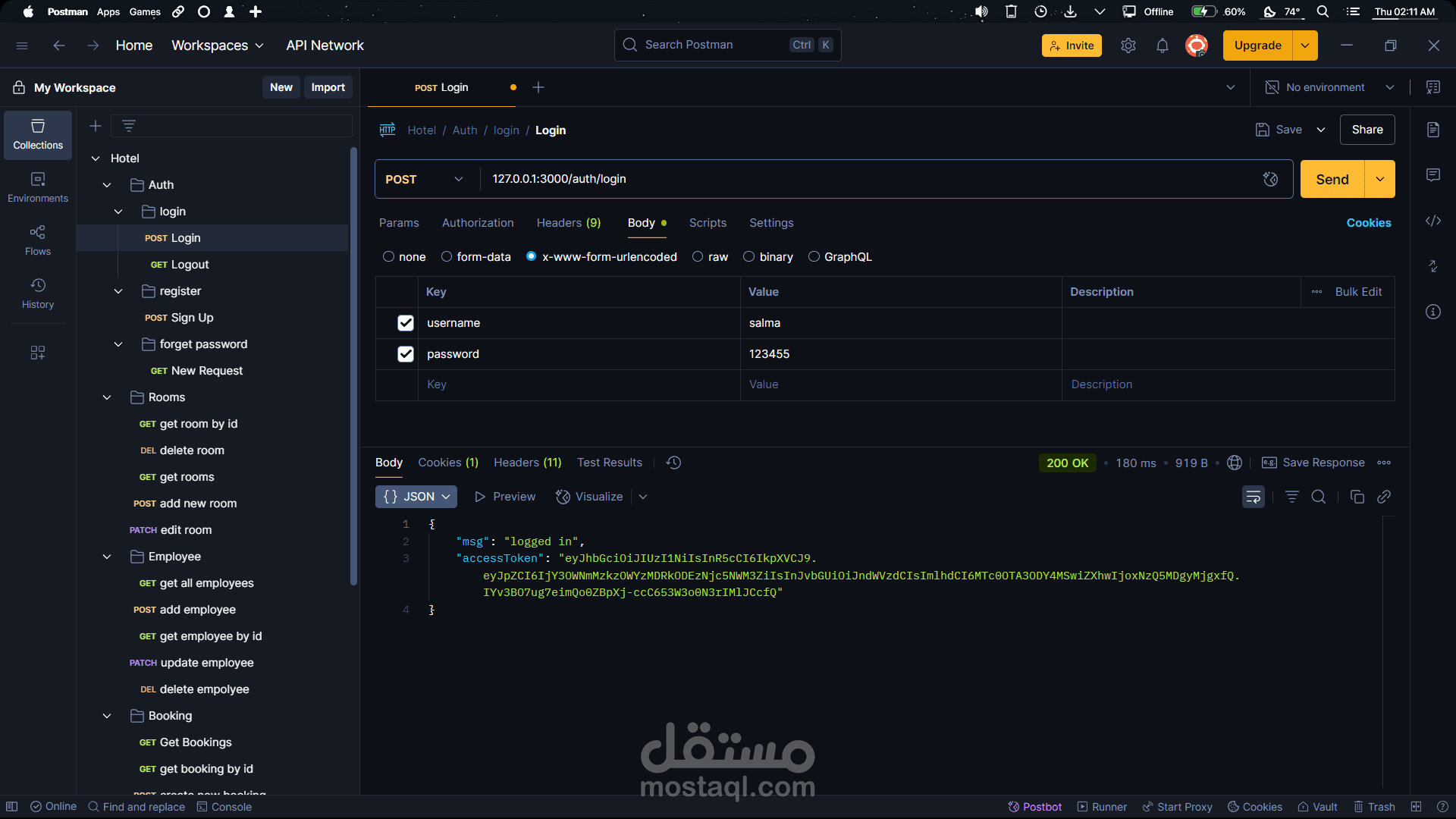Select the GraphQL body type
The width and height of the screenshot is (1456, 819).
tap(840, 257)
